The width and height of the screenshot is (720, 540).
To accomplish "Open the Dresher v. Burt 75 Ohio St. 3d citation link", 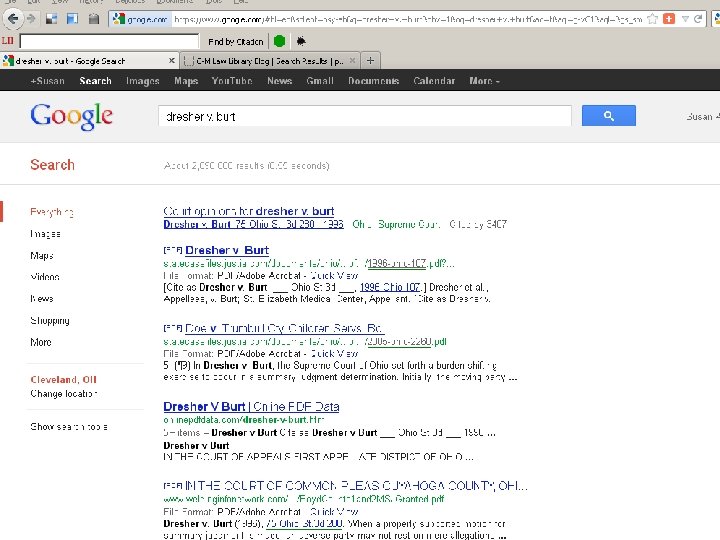I will 253,224.
